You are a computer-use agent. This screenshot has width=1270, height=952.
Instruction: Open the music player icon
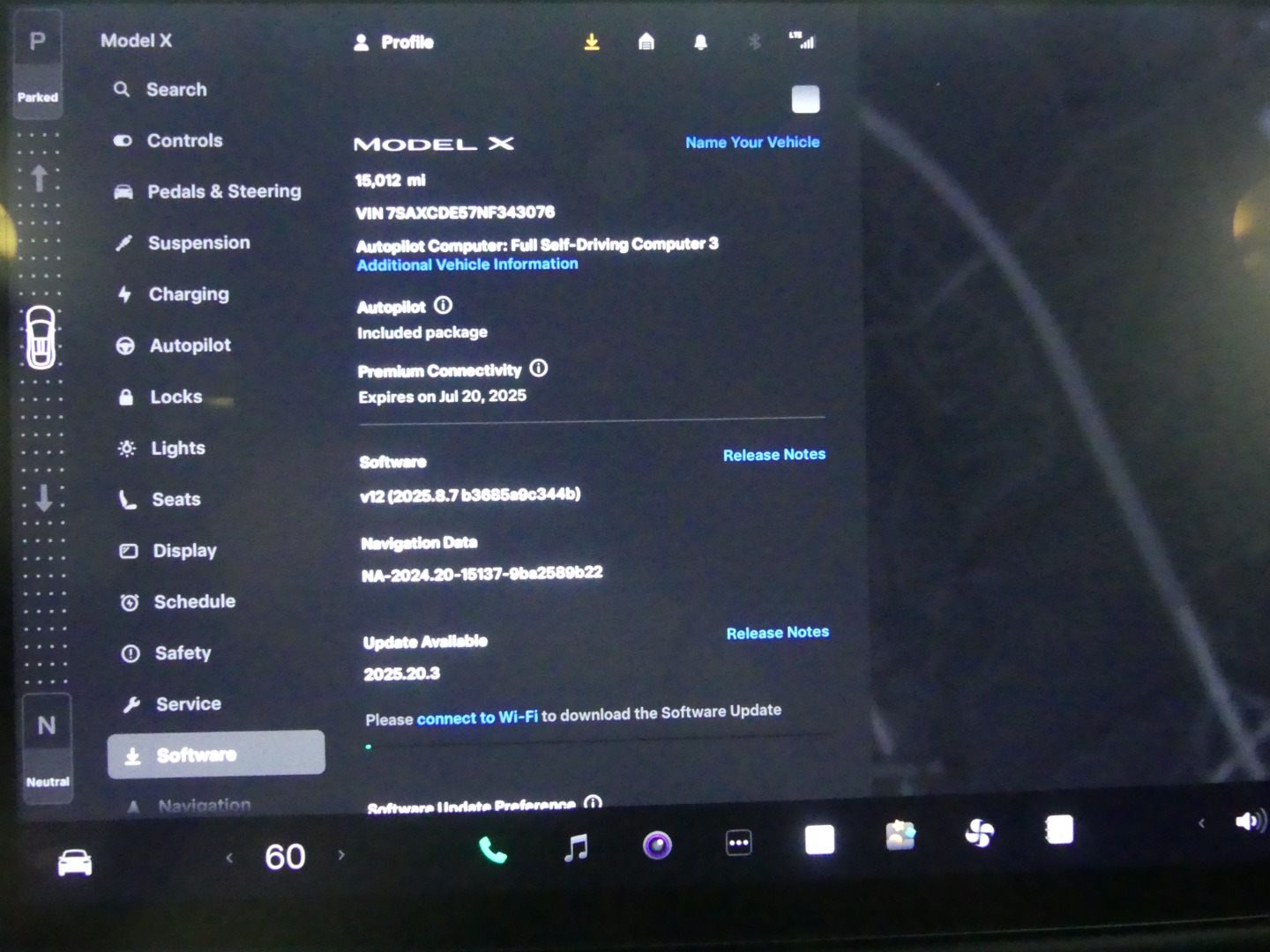pyautogui.click(x=575, y=848)
